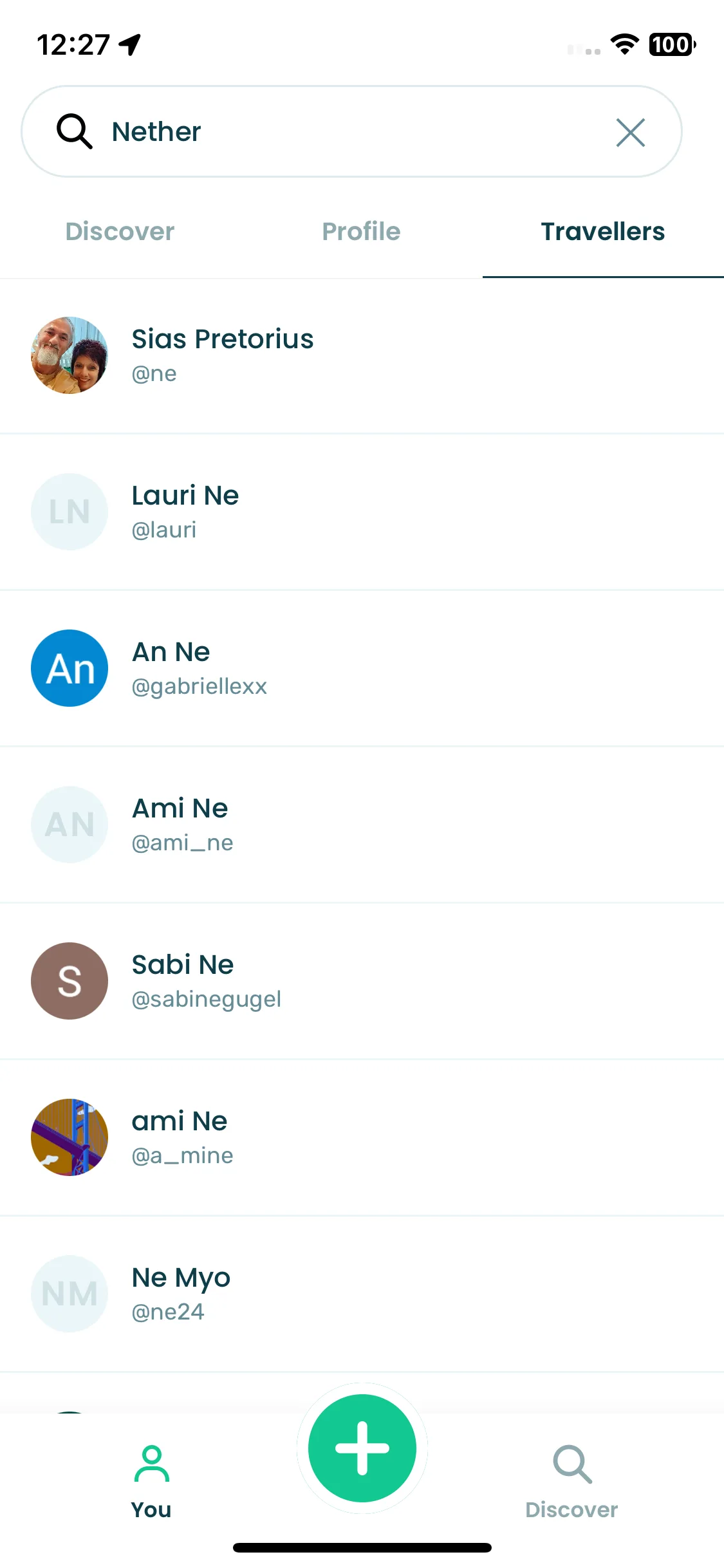Tap the magnifier icon in search bar
This screenshot has height=1568, width=724.
[x=75, y=131]
